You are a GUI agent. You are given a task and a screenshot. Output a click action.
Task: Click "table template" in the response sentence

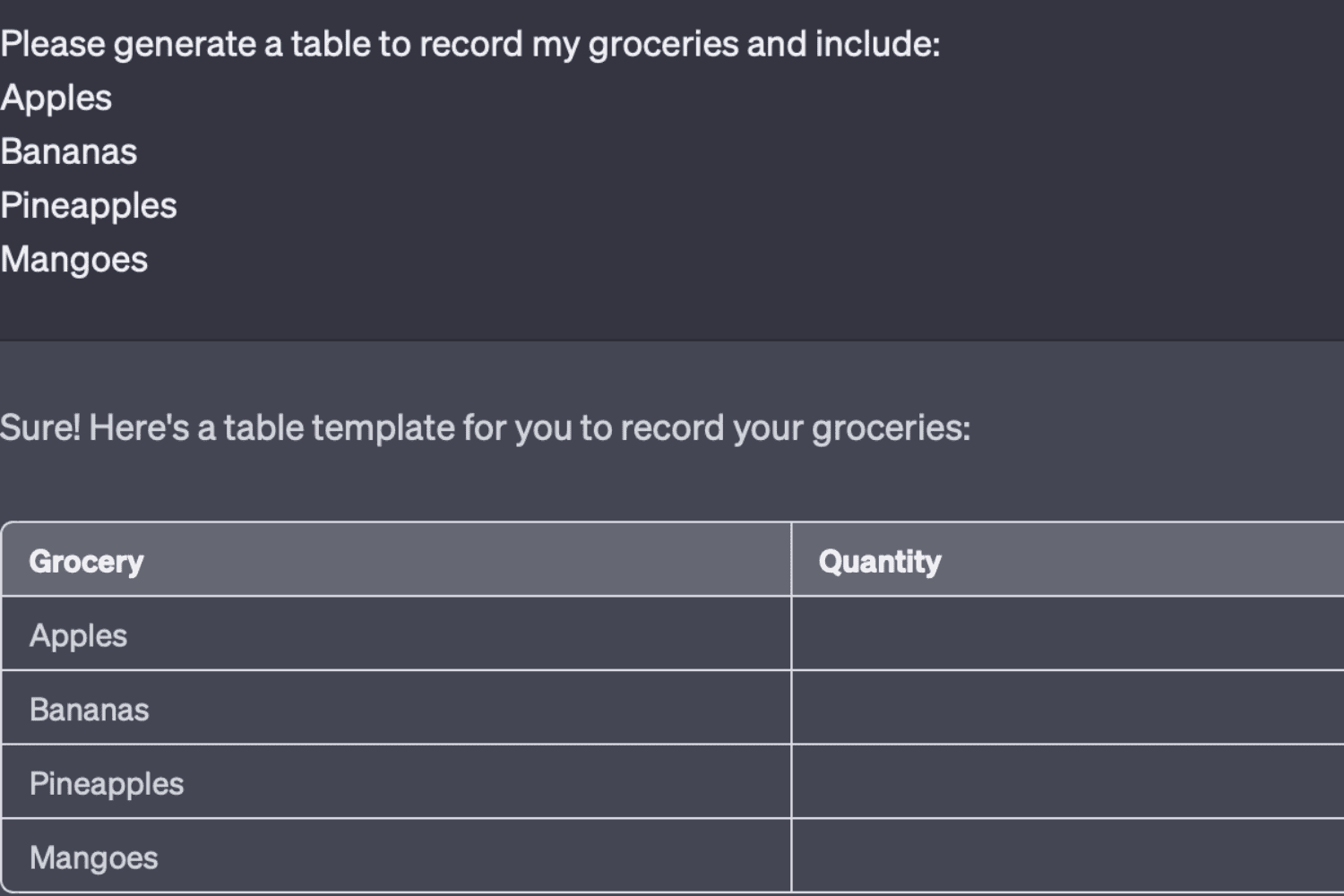(x=339, y=427)
